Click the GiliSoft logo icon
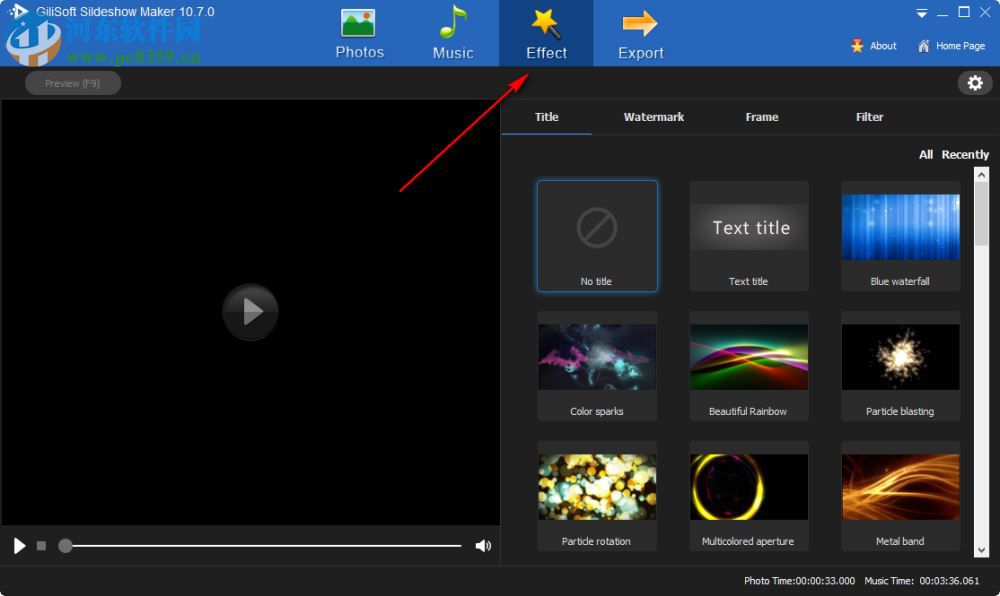The image size is (1000, 596). coord(18,11)
